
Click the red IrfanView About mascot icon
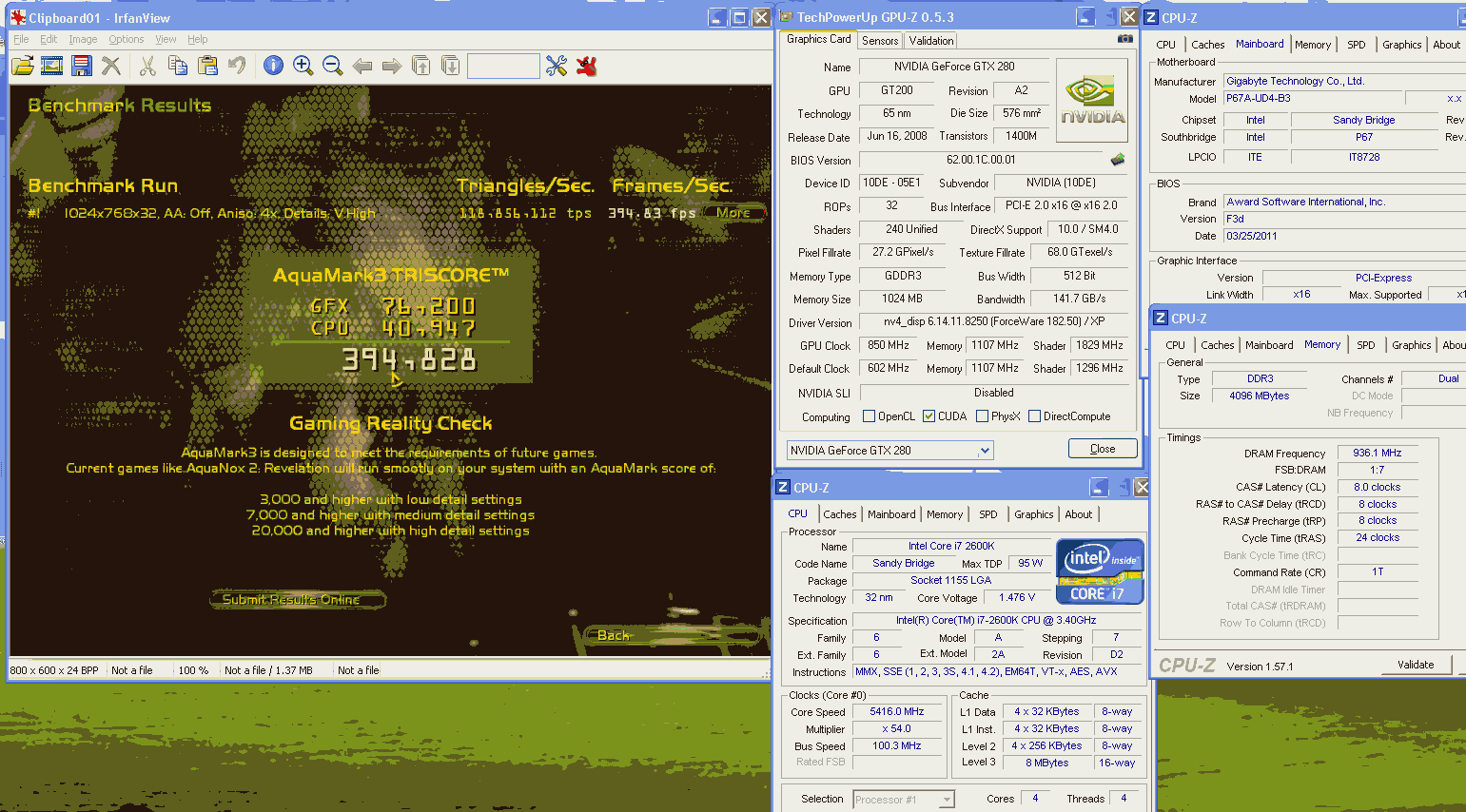click(587, 66)
